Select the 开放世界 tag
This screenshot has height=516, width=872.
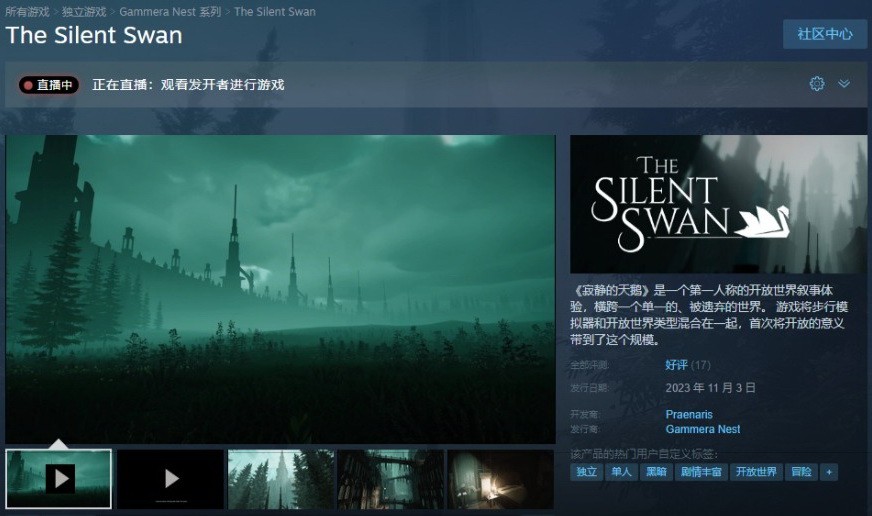(x=756, y=472)
